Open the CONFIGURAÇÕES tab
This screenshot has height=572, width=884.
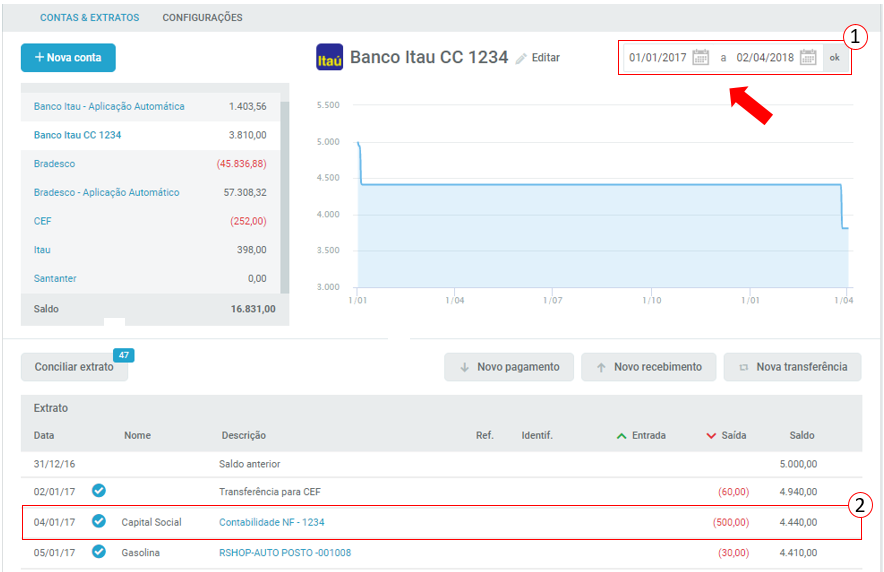(202, 17)
